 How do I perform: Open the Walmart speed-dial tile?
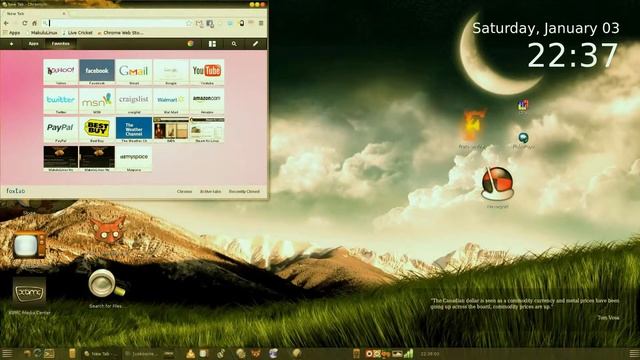[171, 101]
